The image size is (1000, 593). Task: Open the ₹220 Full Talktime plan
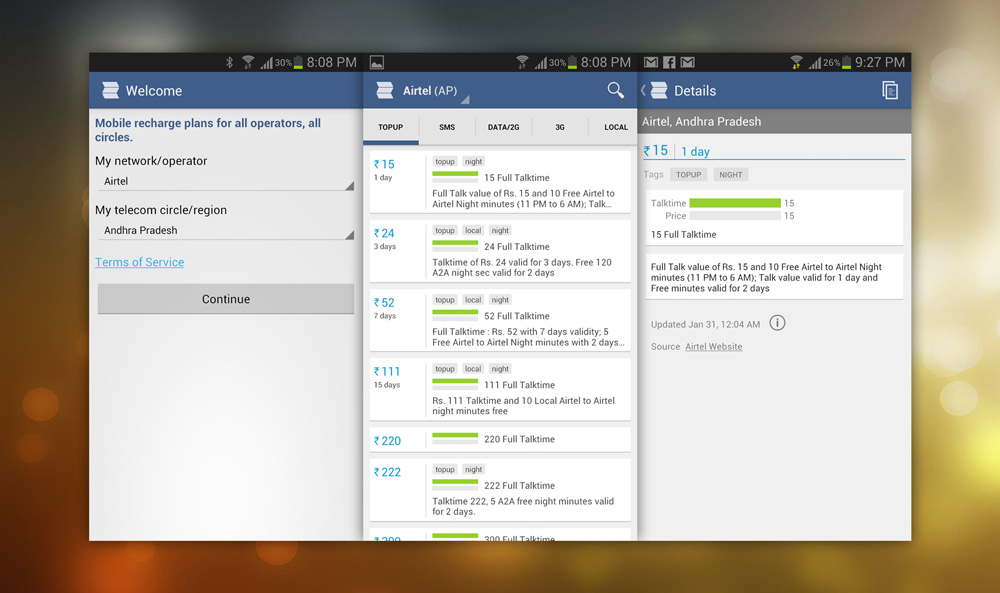click(500, 440)
